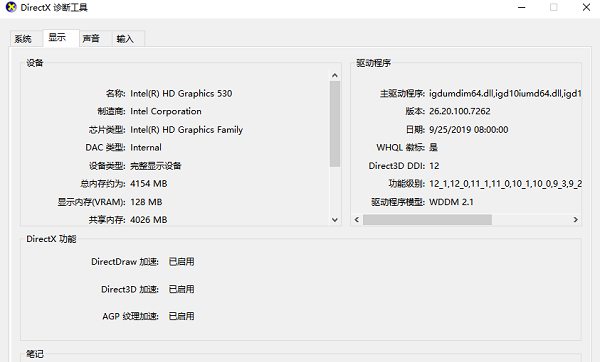Click driver date 9/25/2019 08:00:00

(x=469, y=130)
